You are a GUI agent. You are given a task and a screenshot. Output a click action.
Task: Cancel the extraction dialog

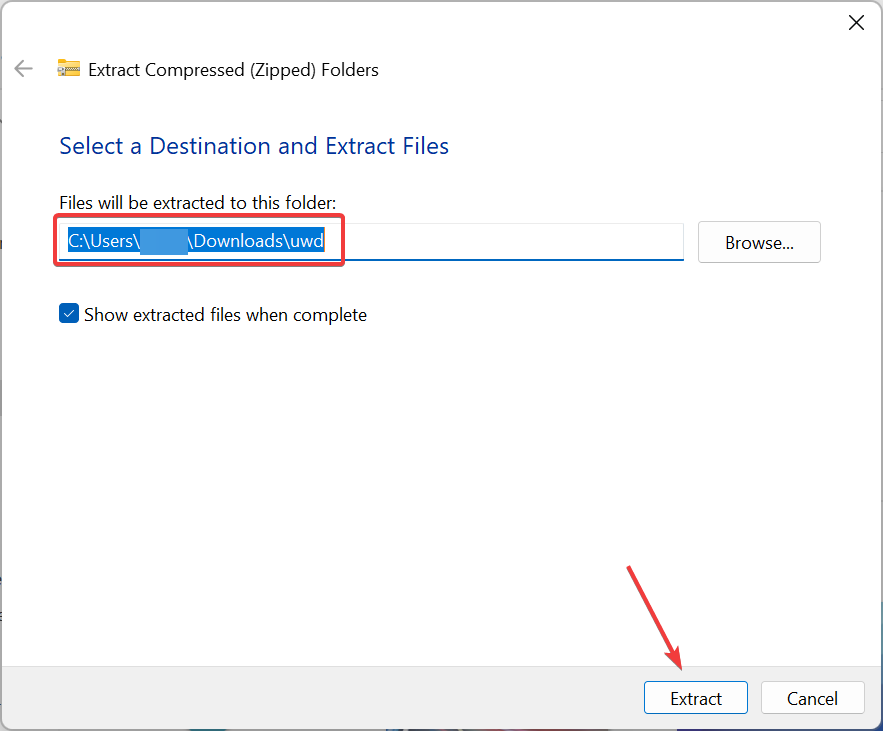[812, 698]
